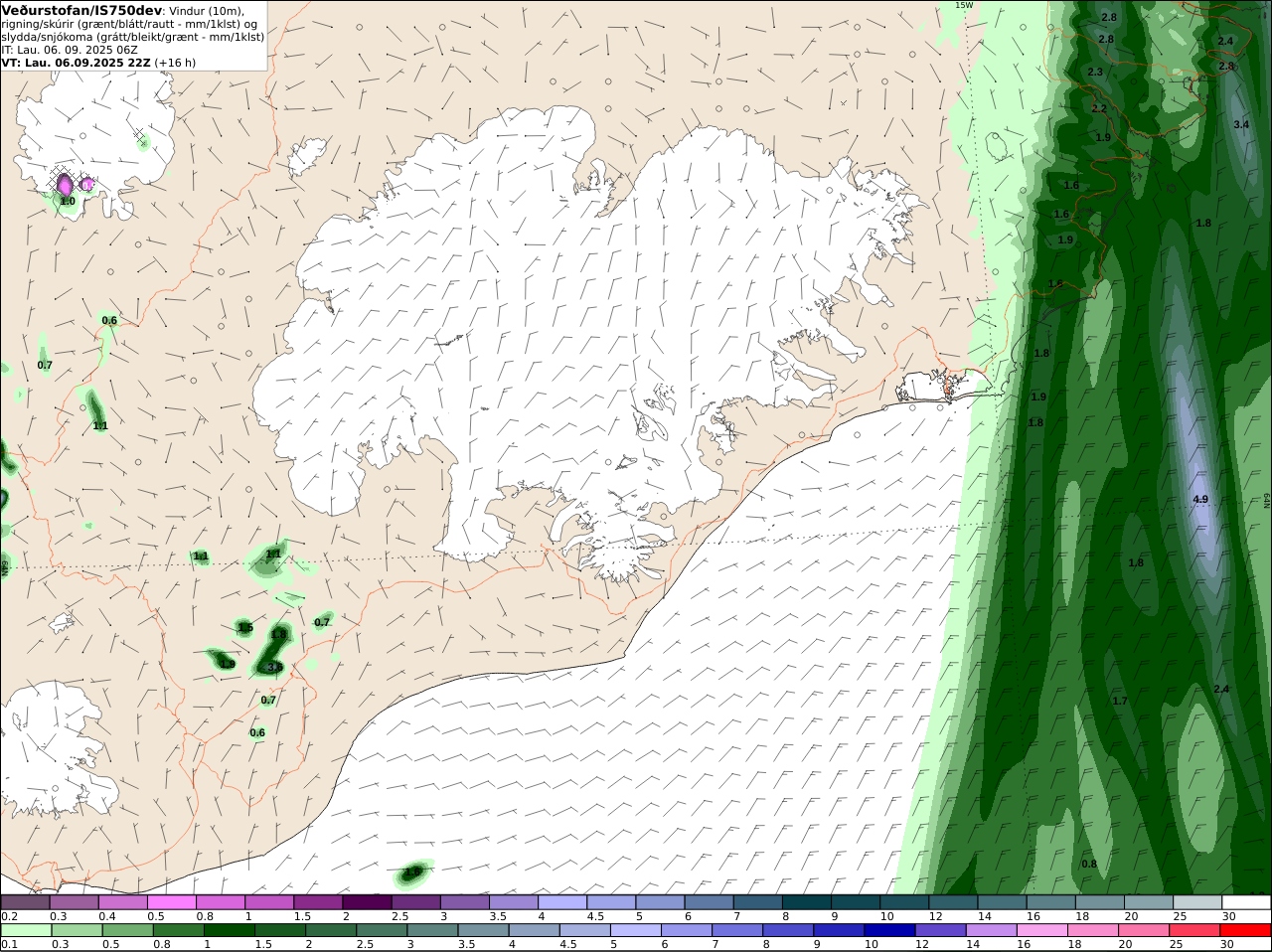Select the purple swatch labeled 12 in lower legend row
This screenshot has height=952, width=1272.
940,930
